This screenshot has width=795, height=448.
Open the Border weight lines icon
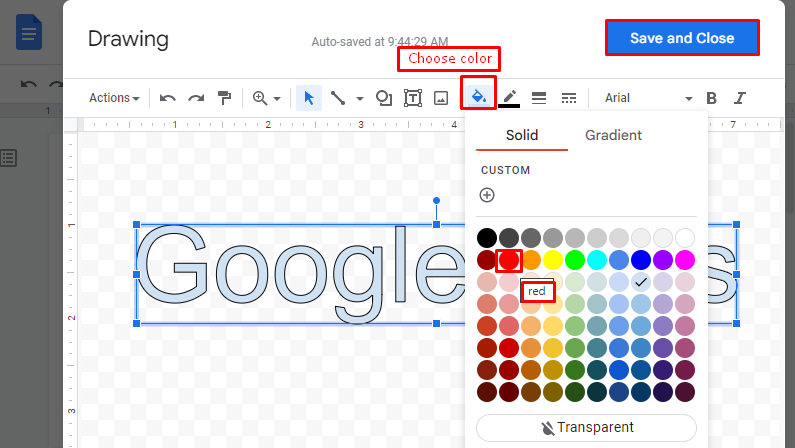pos(538,98)
